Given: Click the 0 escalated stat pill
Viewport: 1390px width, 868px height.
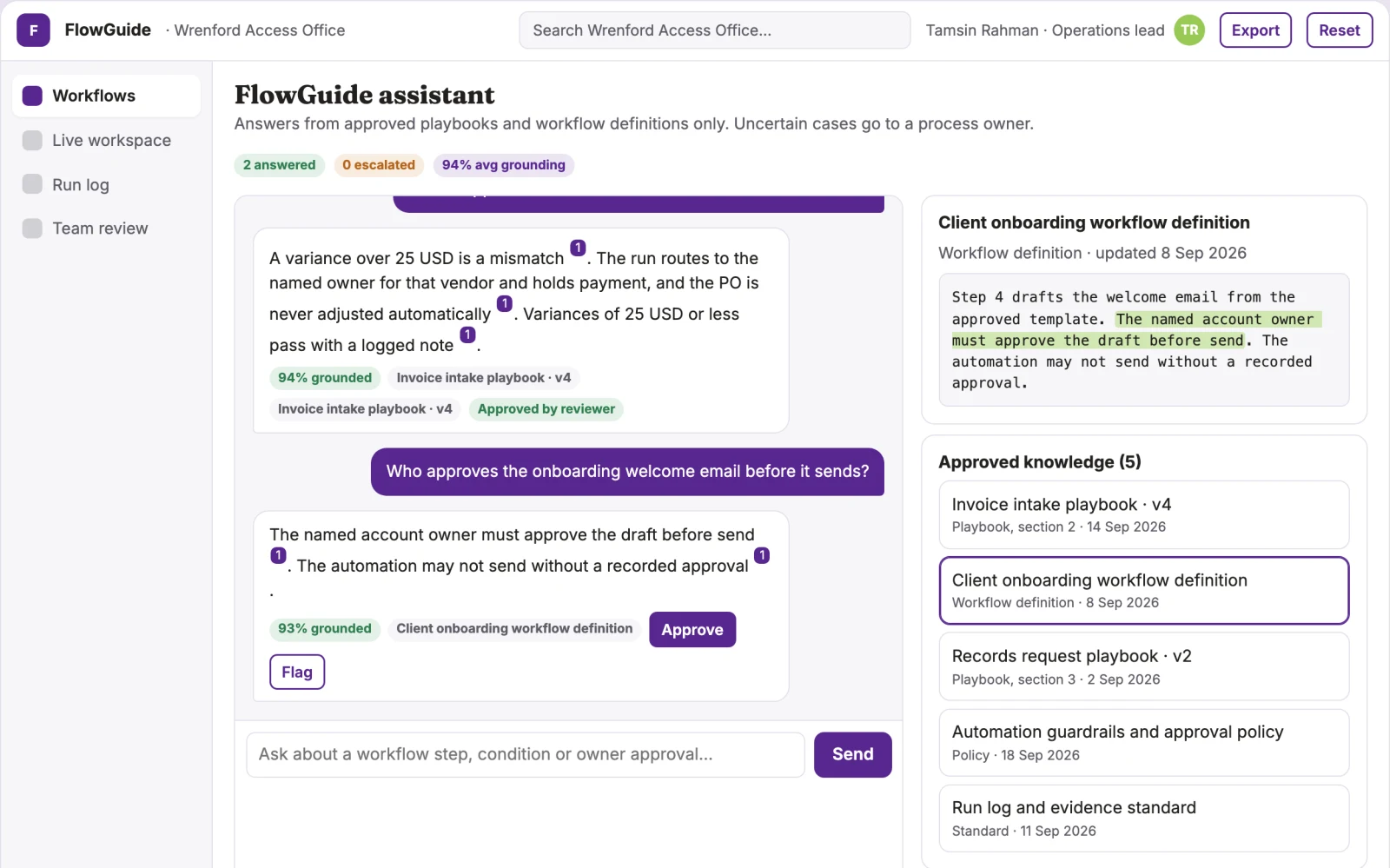Looking at the screenshot, I should coord(379,165).
